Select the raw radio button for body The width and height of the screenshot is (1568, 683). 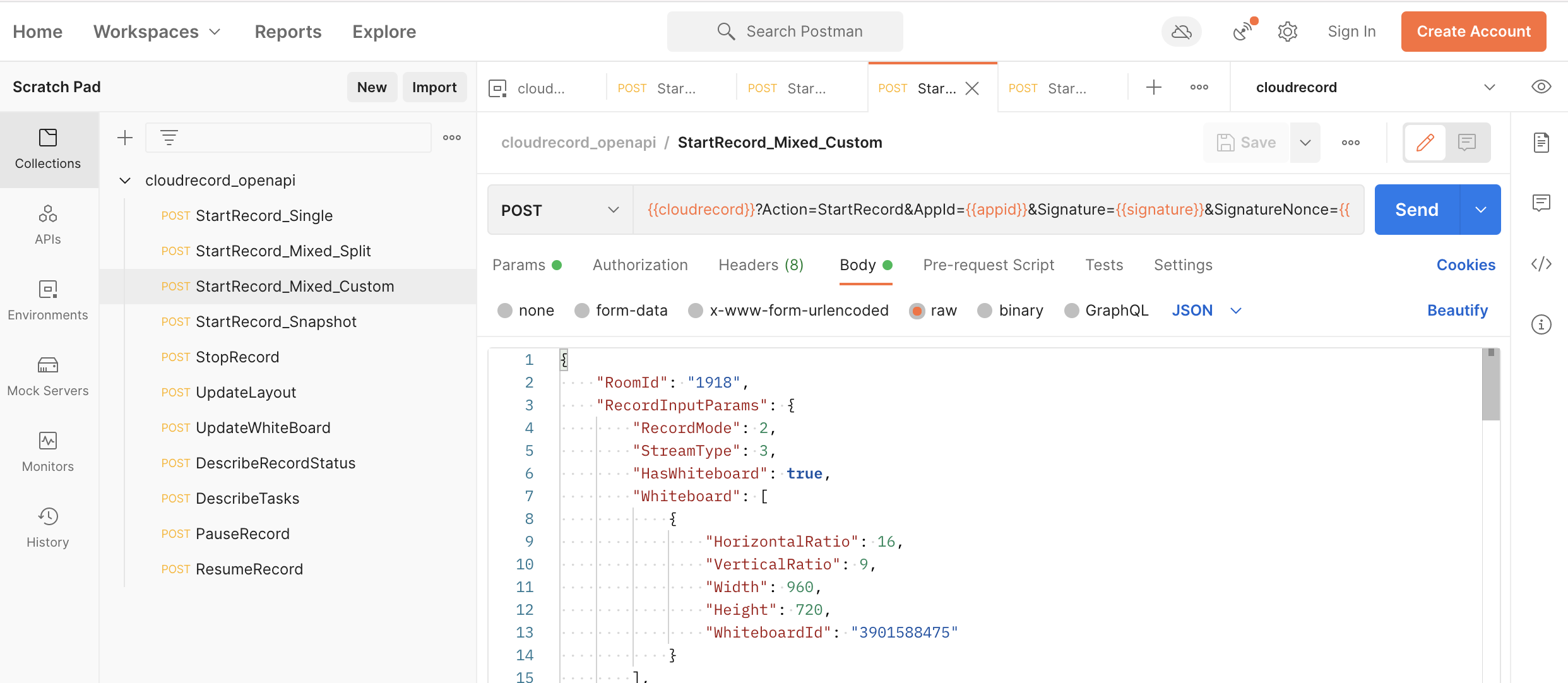pyautogui.click(x=916, y=310)
